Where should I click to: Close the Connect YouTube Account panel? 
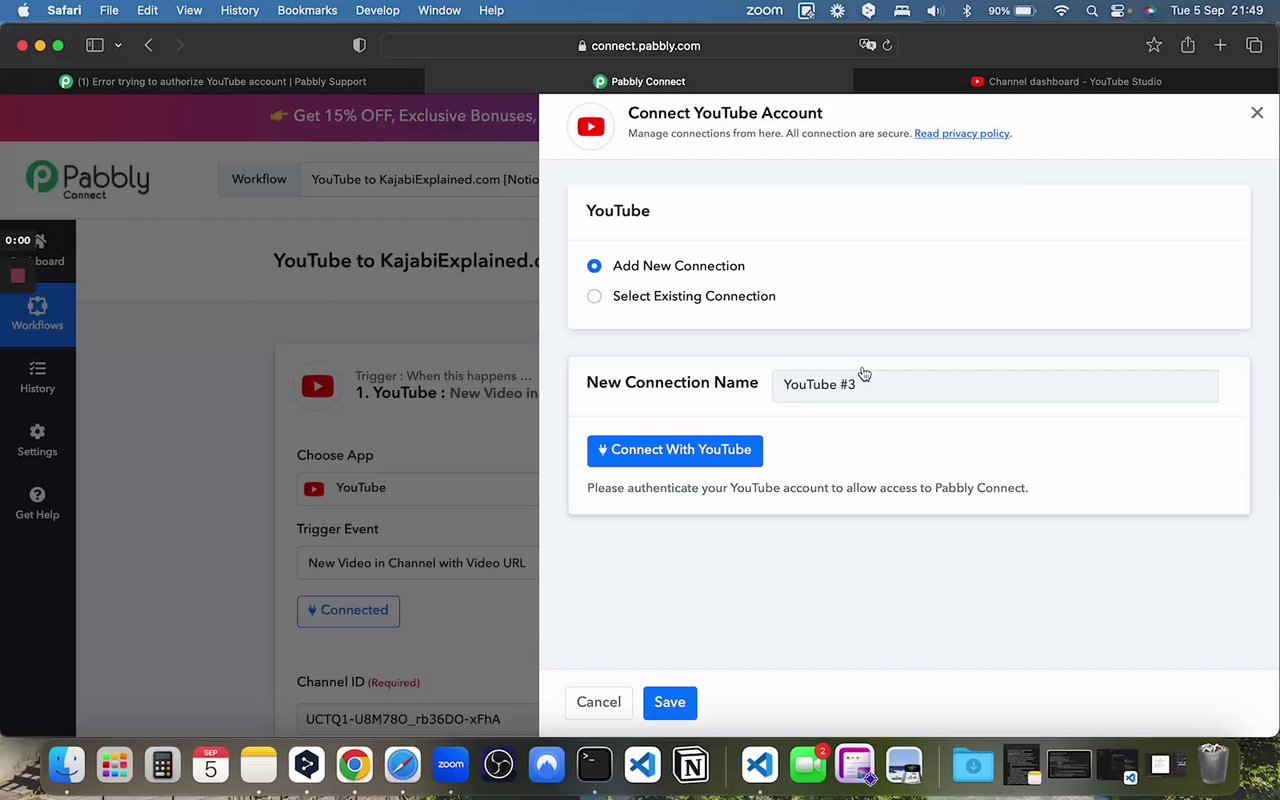click(1257, 113)
